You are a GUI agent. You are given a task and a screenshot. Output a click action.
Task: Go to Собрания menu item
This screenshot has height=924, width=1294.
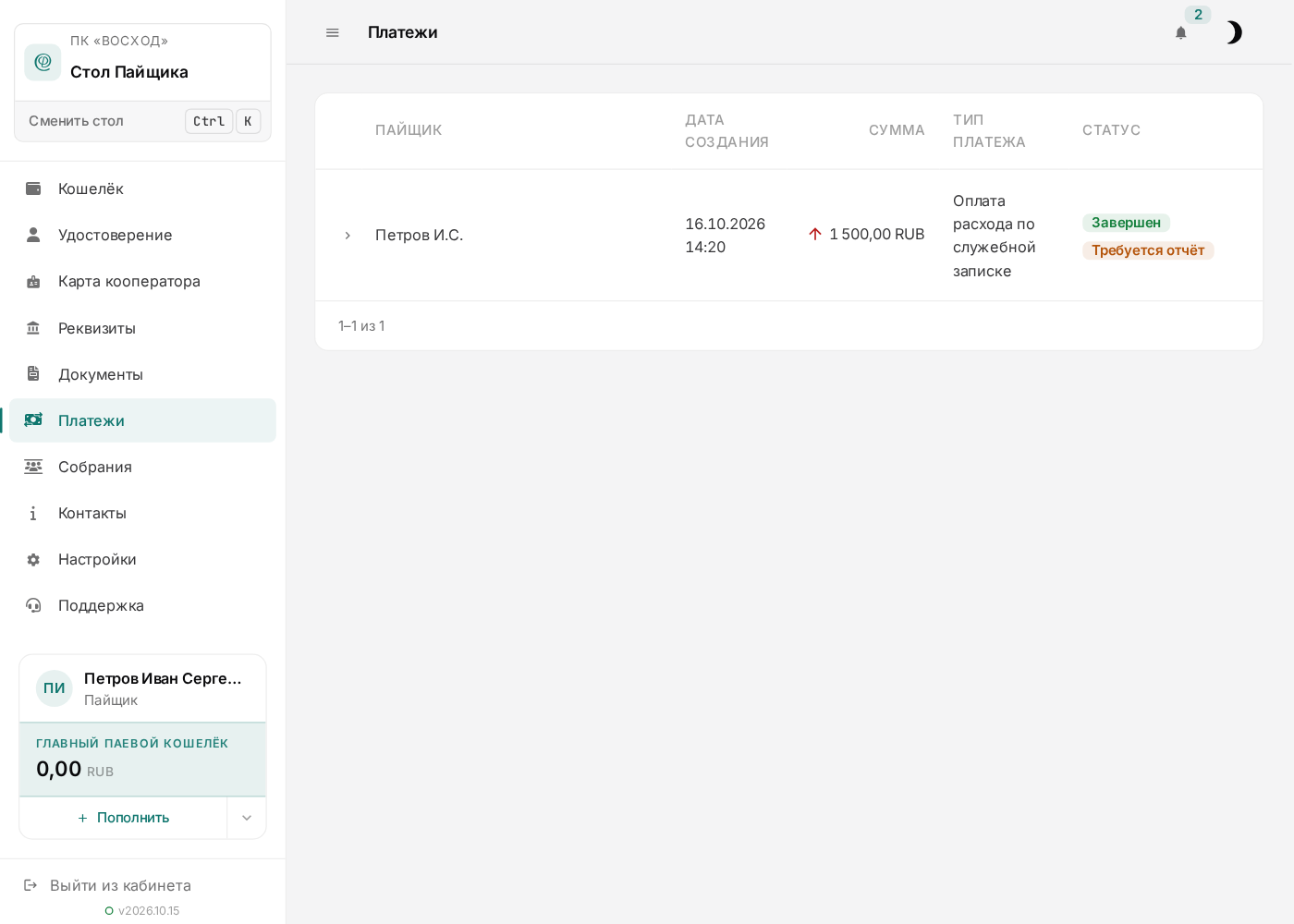(143, 467)
